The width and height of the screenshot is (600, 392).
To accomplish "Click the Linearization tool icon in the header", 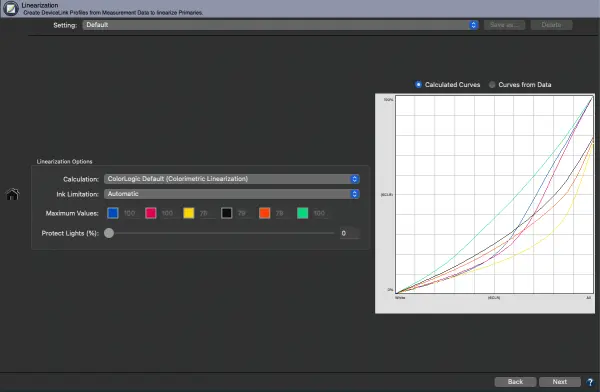I will [11, 8].
